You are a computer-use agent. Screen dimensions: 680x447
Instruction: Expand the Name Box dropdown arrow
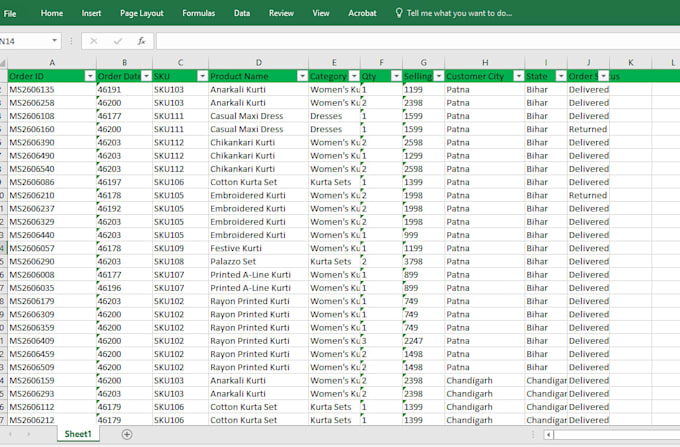tap(54, 41)
